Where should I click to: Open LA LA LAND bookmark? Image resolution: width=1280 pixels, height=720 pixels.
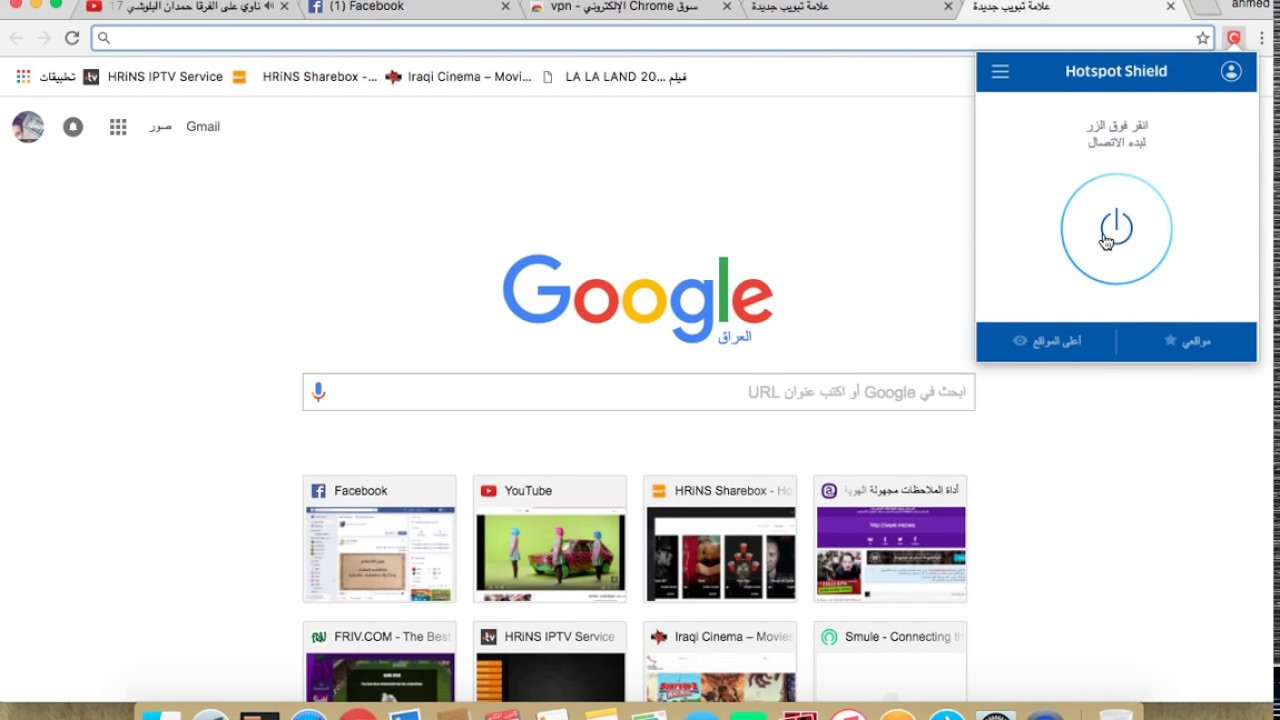[x=615, y=76]
